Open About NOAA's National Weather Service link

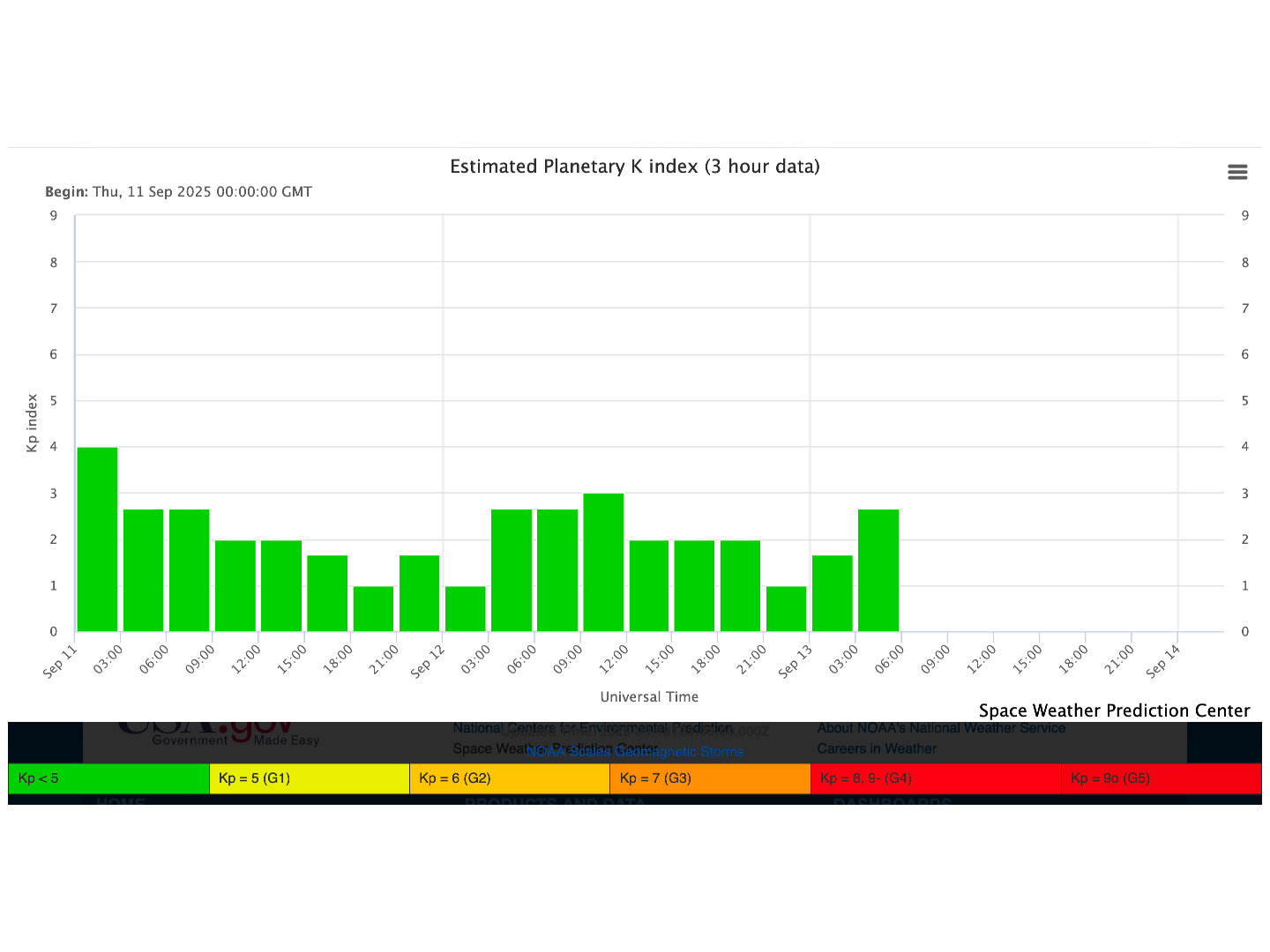[x=941, y=728]
